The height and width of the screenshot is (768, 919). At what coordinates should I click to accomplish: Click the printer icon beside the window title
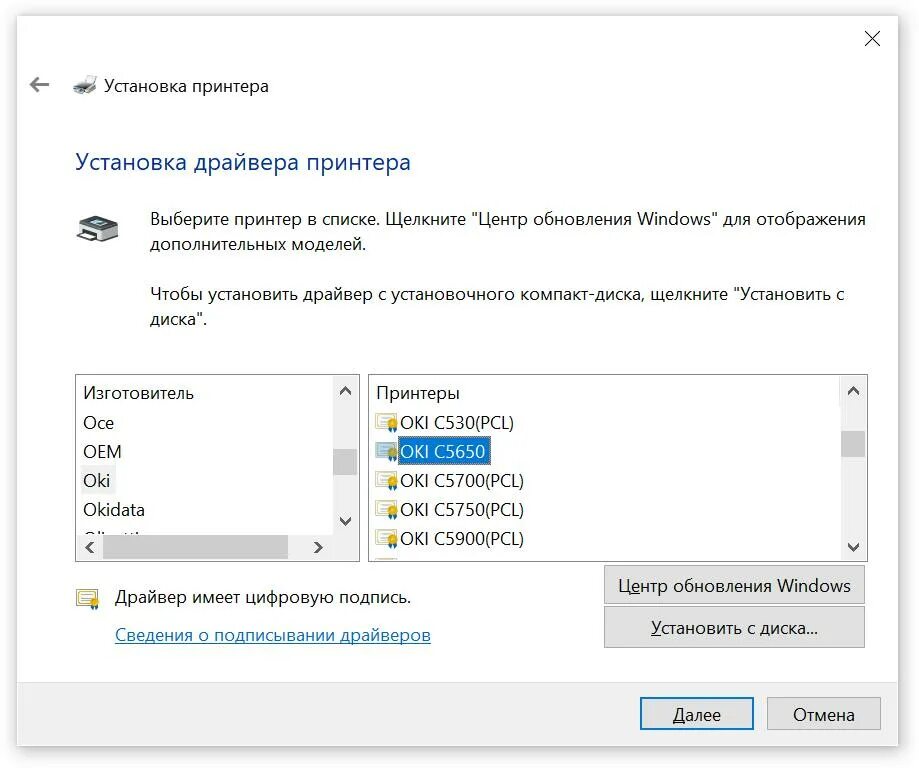[x=85, y=85]
